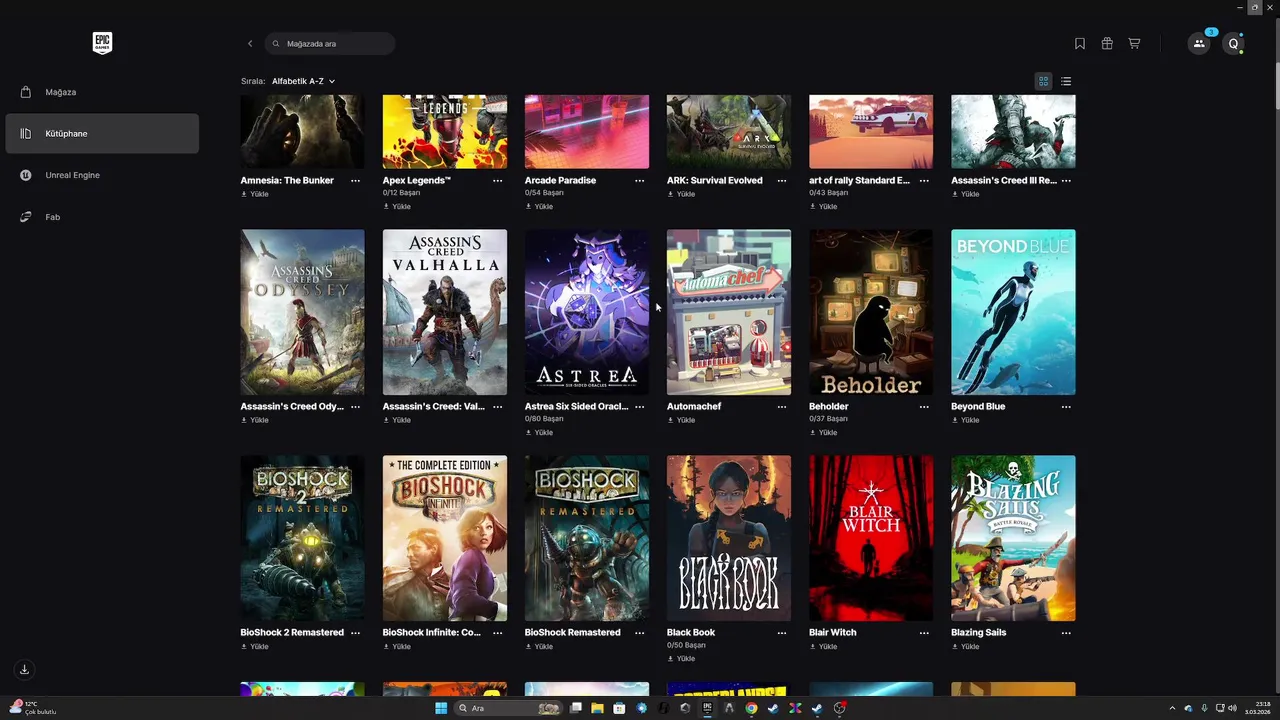The image size is (1280, 720).
Task: Open File Explorer from taskbar
Action: click(x=597, y=708)
